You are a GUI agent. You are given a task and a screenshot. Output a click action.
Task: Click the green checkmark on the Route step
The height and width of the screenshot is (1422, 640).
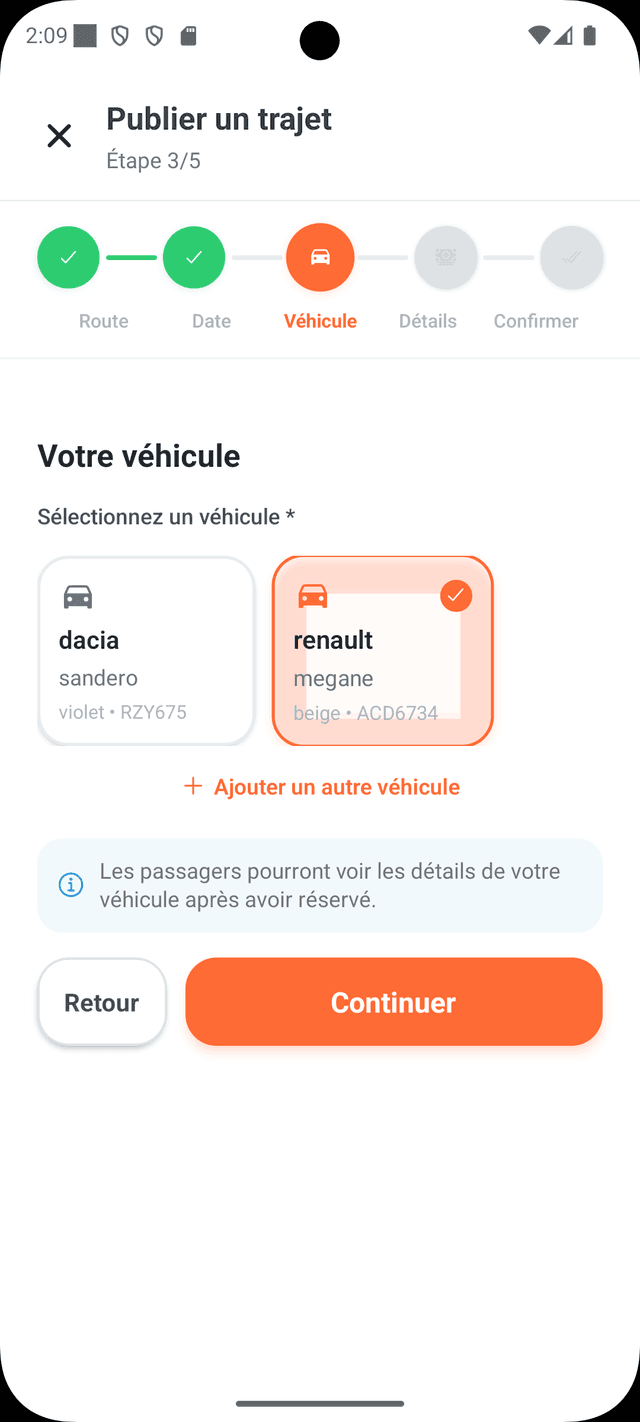tap(68, 257)
